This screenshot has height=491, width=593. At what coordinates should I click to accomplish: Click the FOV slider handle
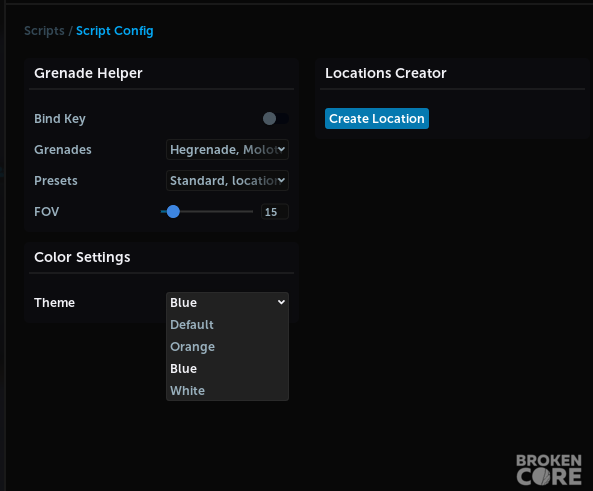point(173,211)
